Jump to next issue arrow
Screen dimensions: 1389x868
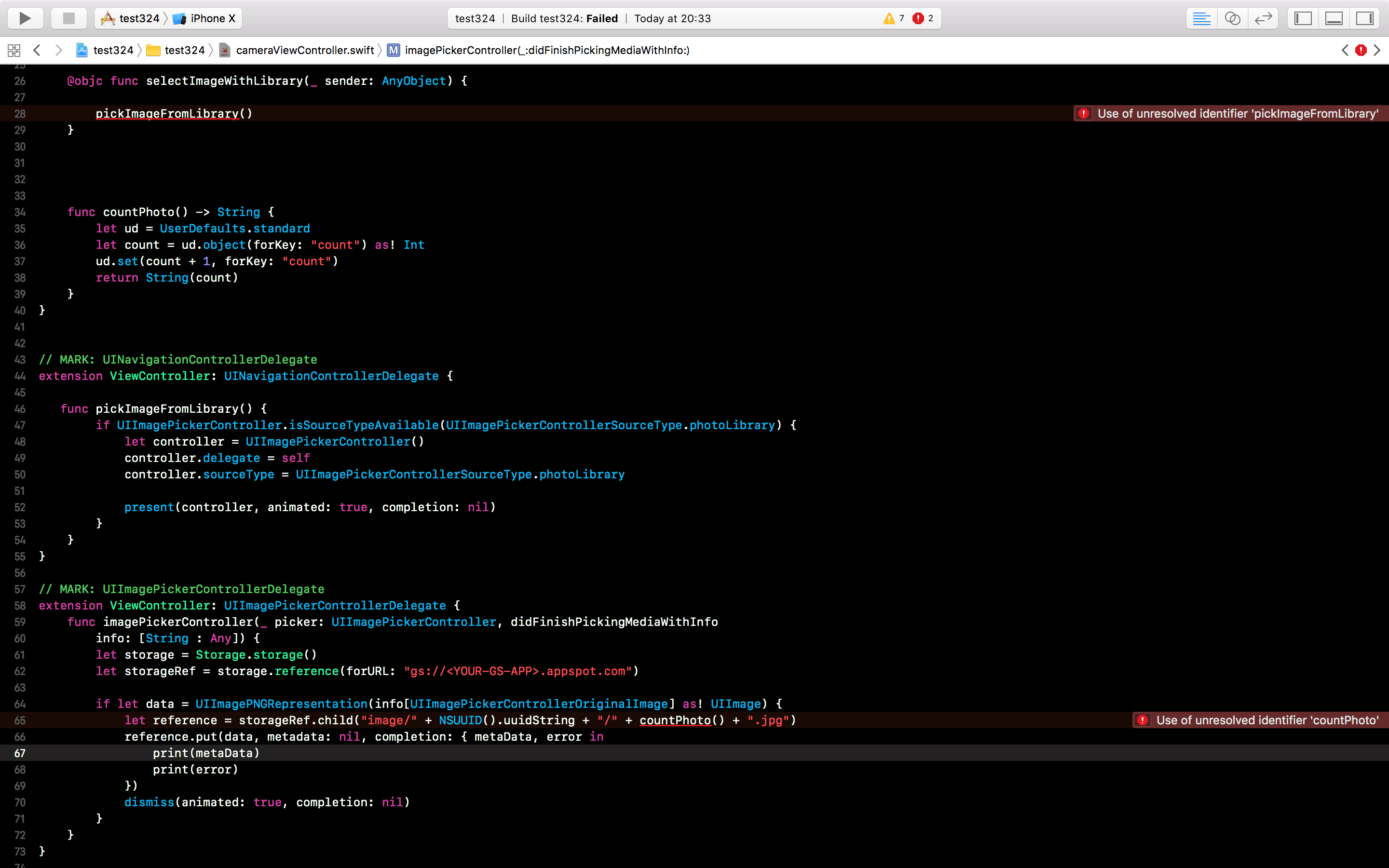pyautogui.click(x=1377, y=51)
